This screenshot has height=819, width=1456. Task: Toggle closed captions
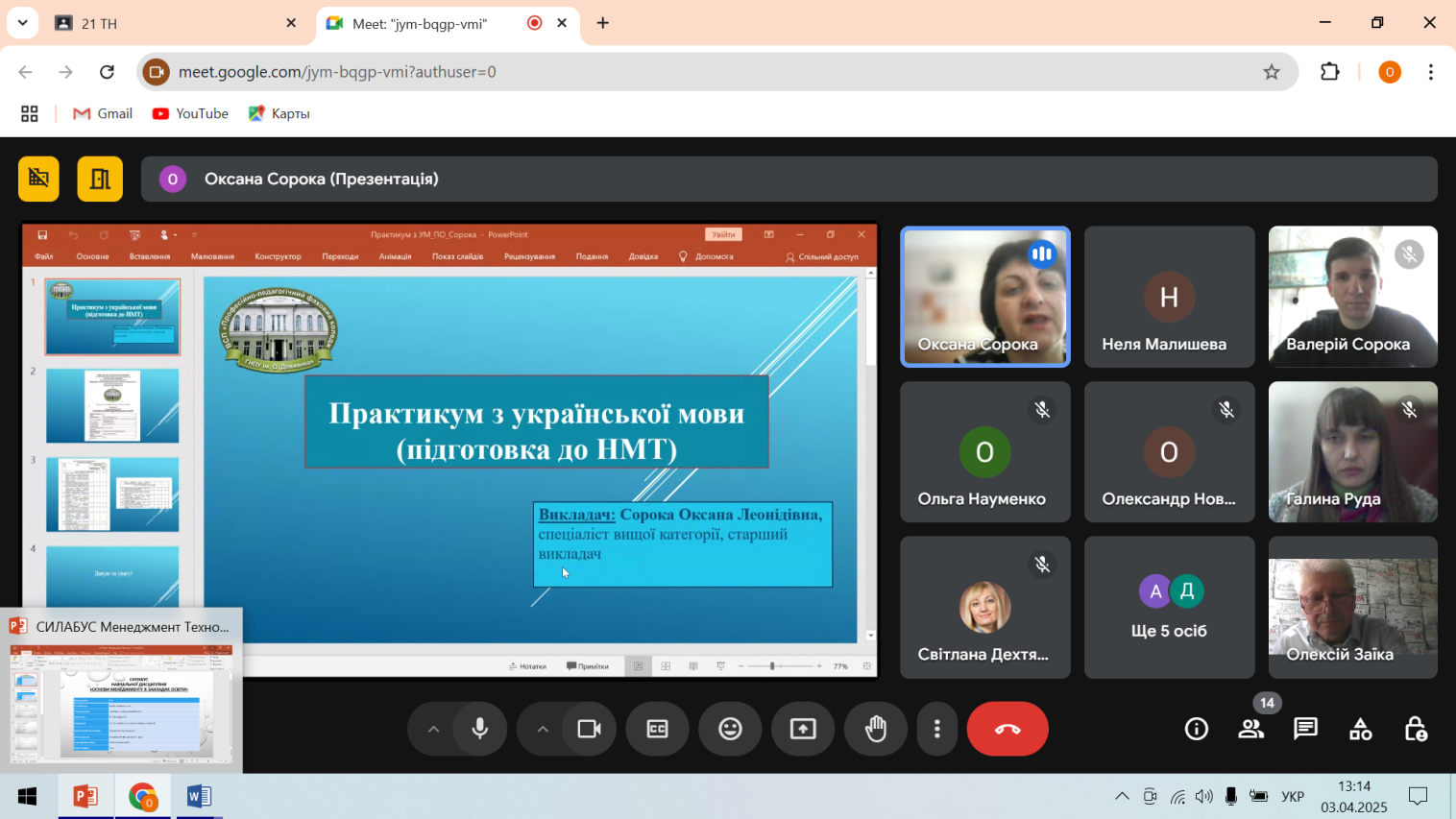point(657,729)
